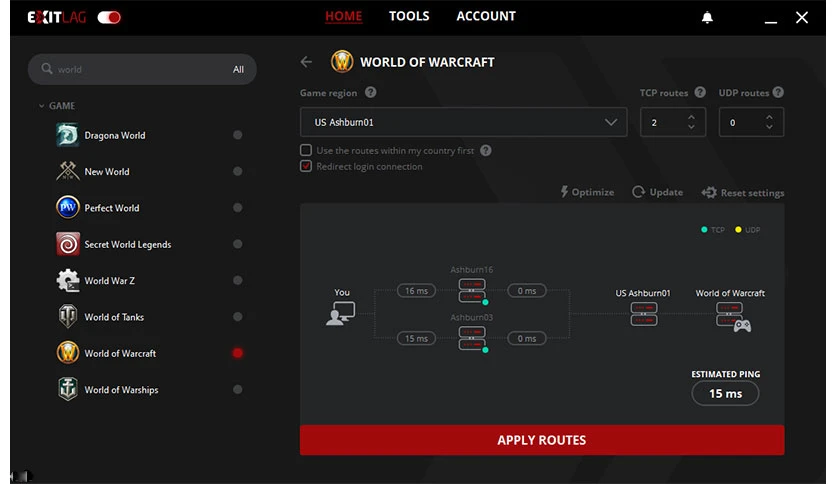Toggle Dragona World status indicator
The height and width of the screenshot is (484, 836).
tap(238, 135)
